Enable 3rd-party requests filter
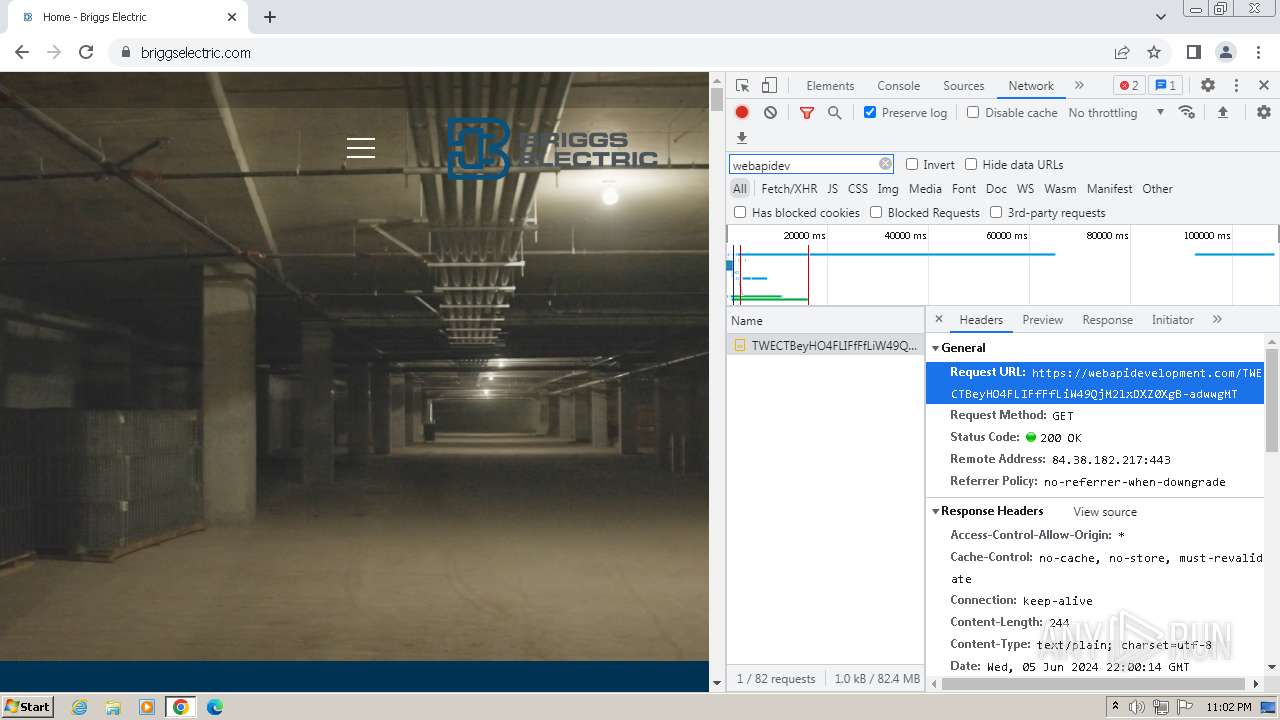The image size is (1280, 720). (996, 212)
